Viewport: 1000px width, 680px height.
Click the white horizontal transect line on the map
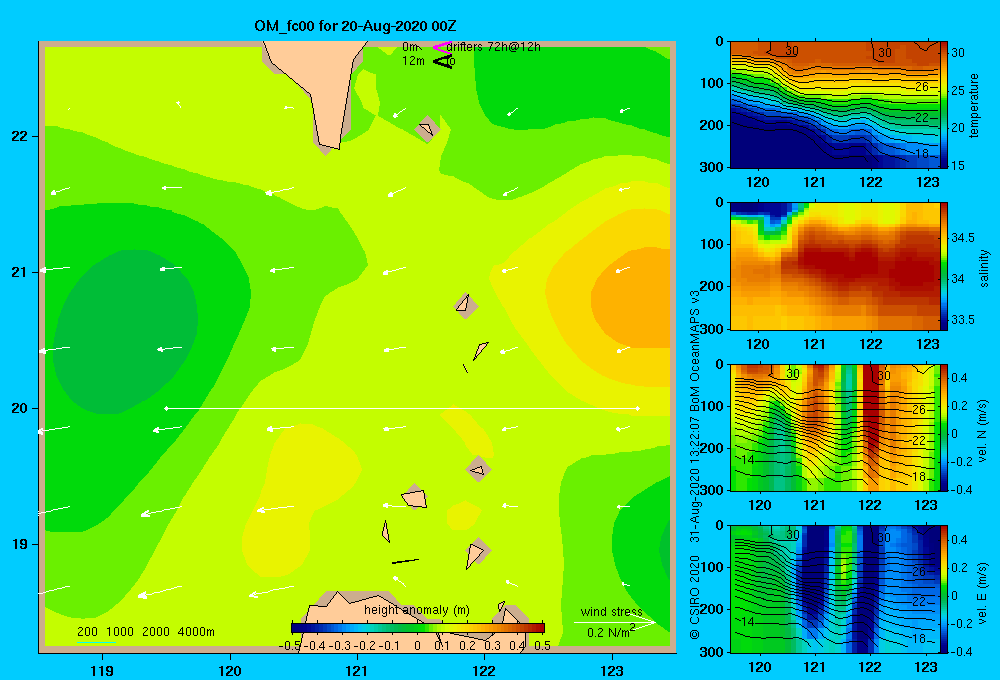[402, 408]
